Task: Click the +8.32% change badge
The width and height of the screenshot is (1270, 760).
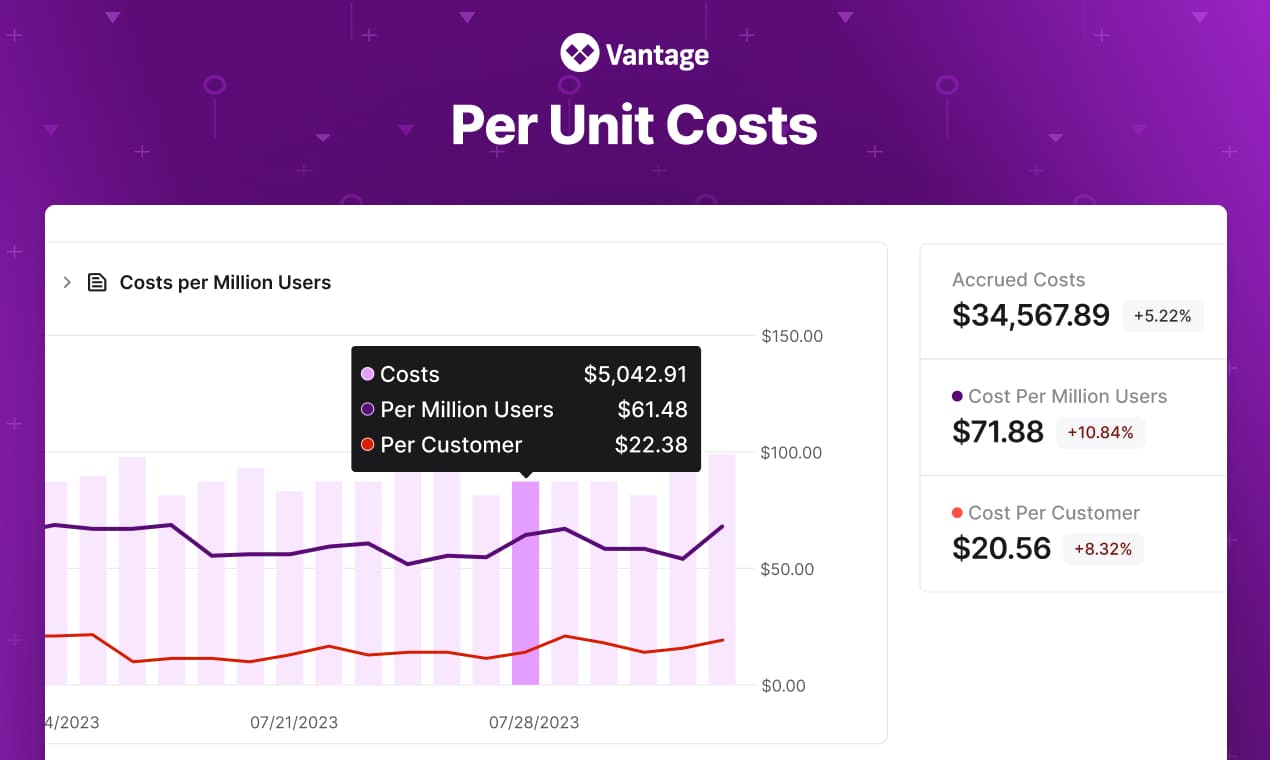Action: tap(1103, 548)
